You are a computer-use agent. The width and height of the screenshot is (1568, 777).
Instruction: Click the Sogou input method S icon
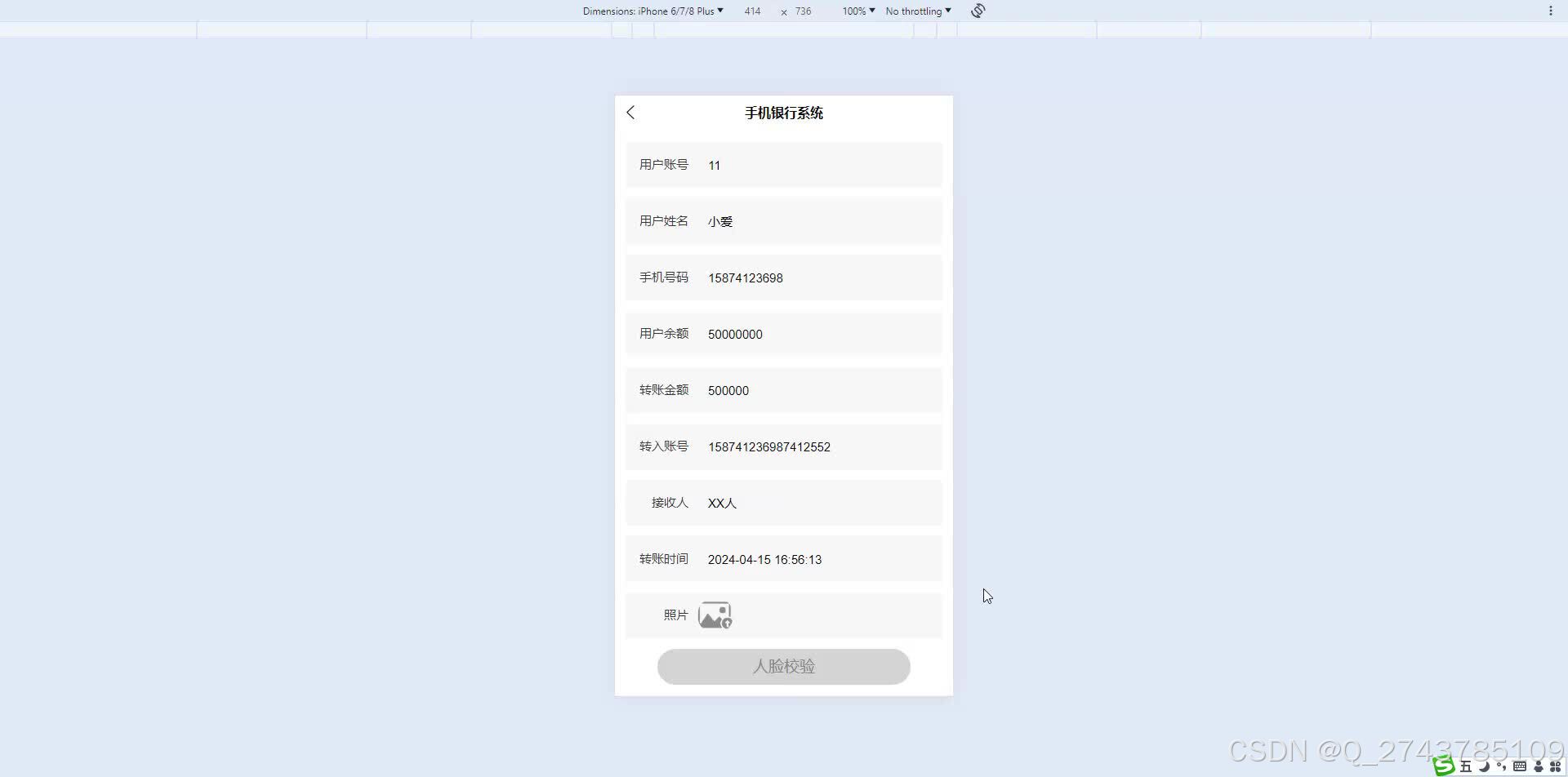tap(1444, 766)
